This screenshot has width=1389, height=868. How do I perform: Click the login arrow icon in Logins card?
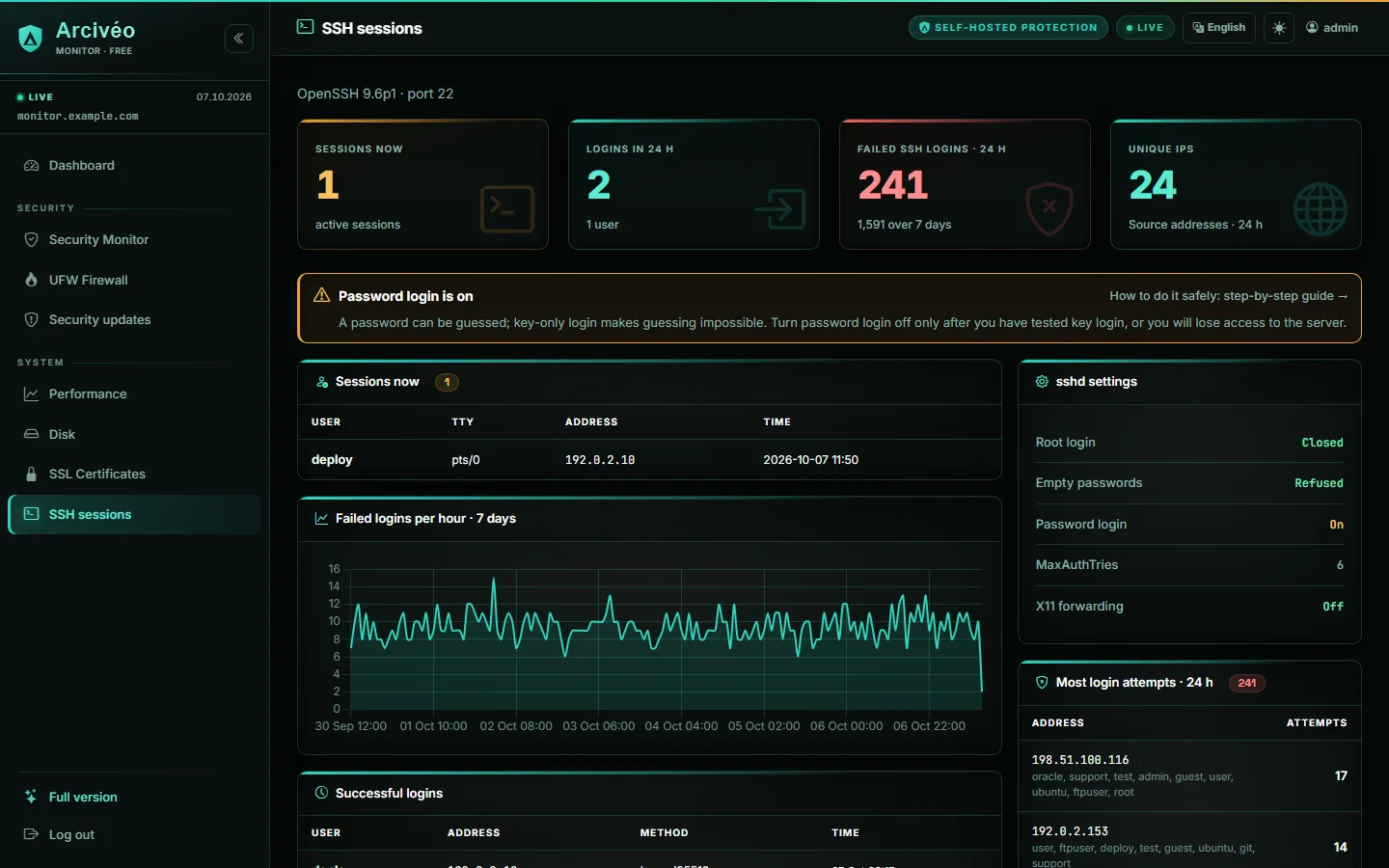point(779,209)
